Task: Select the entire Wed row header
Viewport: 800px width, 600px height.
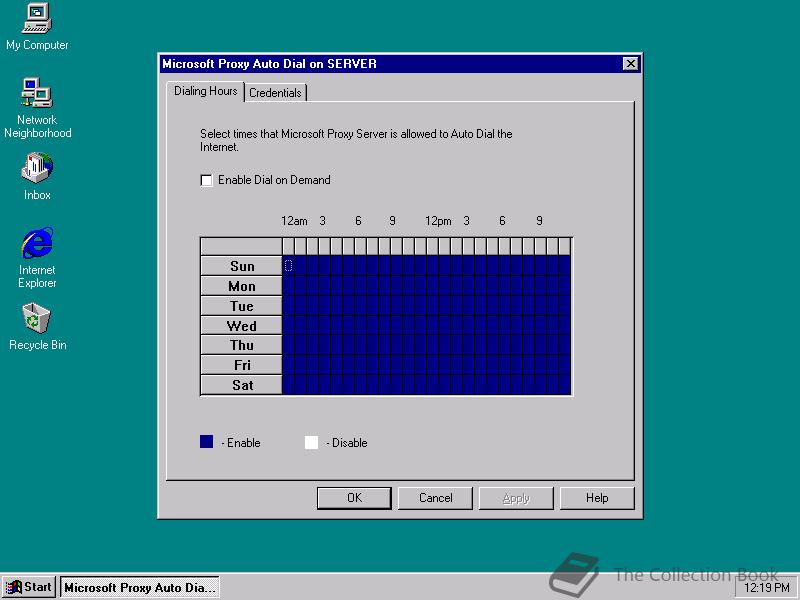Action: (x=241, y=326)
